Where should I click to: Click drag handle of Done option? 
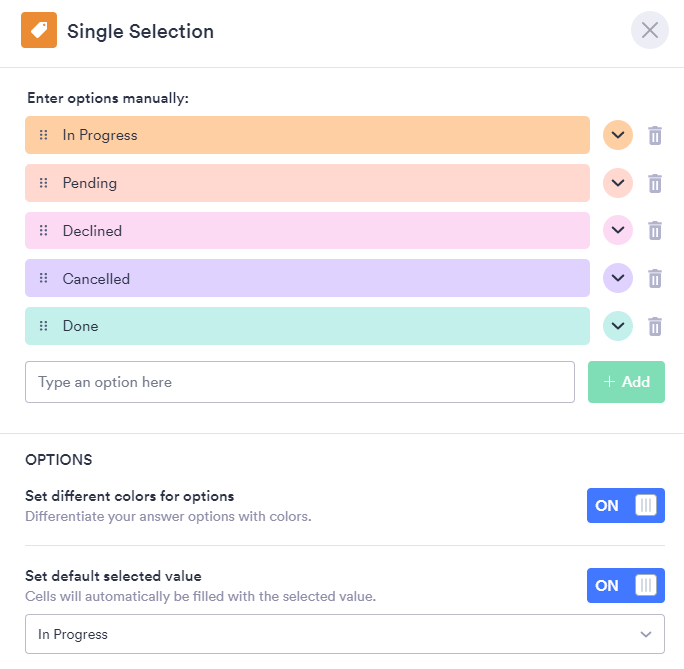pos(43,326)
